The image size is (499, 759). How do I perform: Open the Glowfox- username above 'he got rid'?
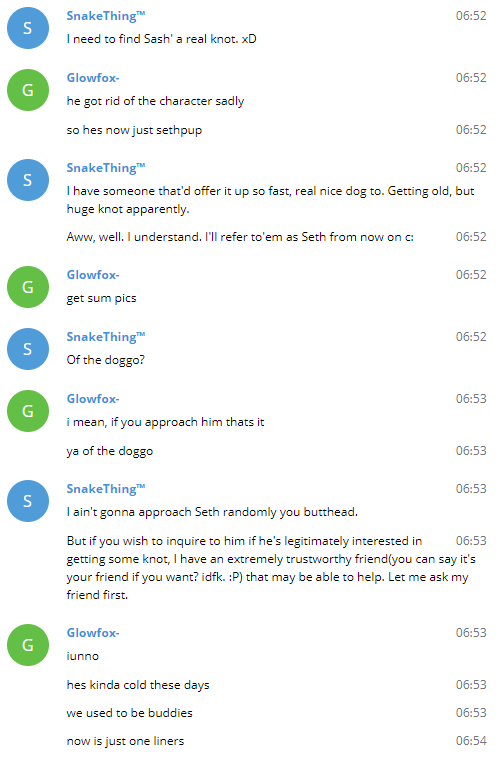tap(93, 78)
